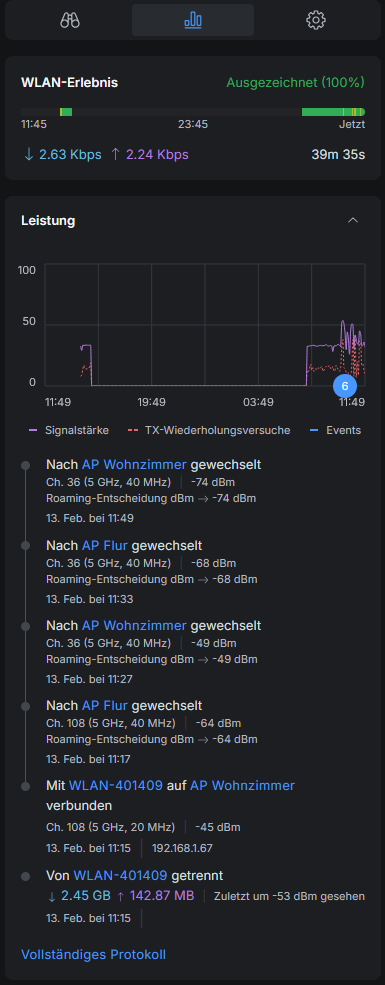The width and height of the screenshot is (385, 985).
Task: Click the WLAN-Erlebnis timeline bar
Action: (193, 112)
